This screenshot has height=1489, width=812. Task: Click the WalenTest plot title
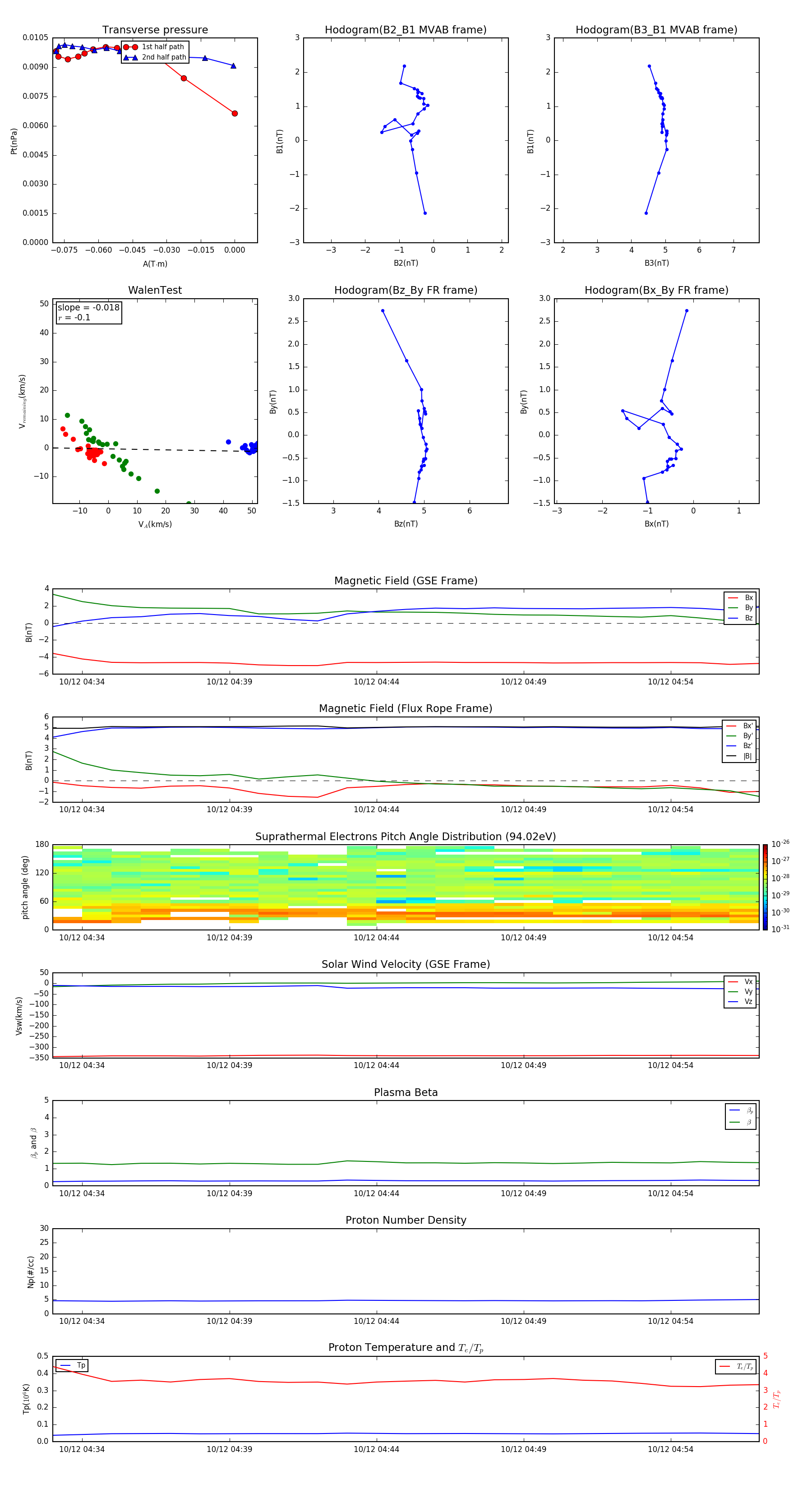click(155, 290)
